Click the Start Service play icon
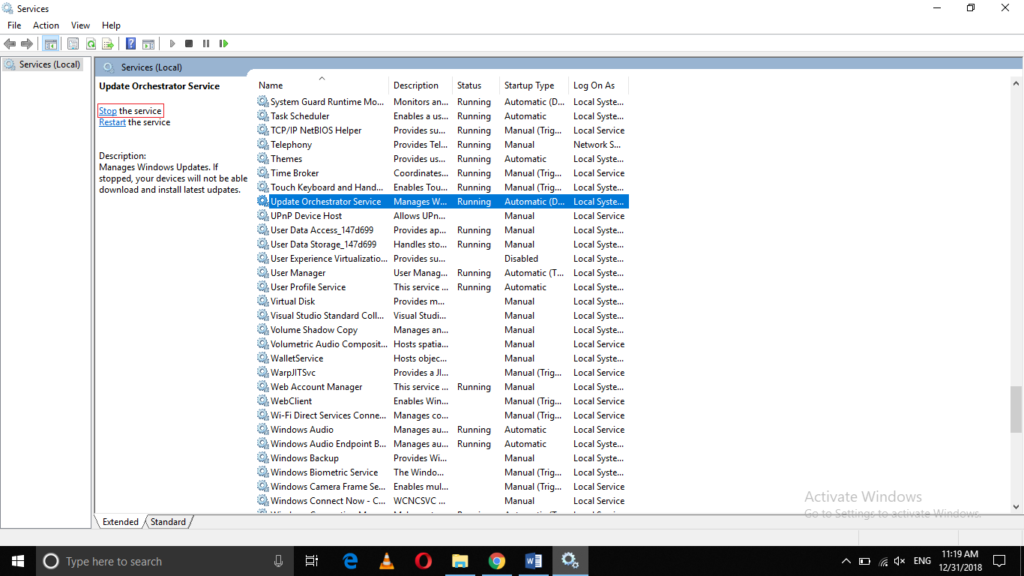This screenshot has width=1024, height=576. (x=172, y=44)
